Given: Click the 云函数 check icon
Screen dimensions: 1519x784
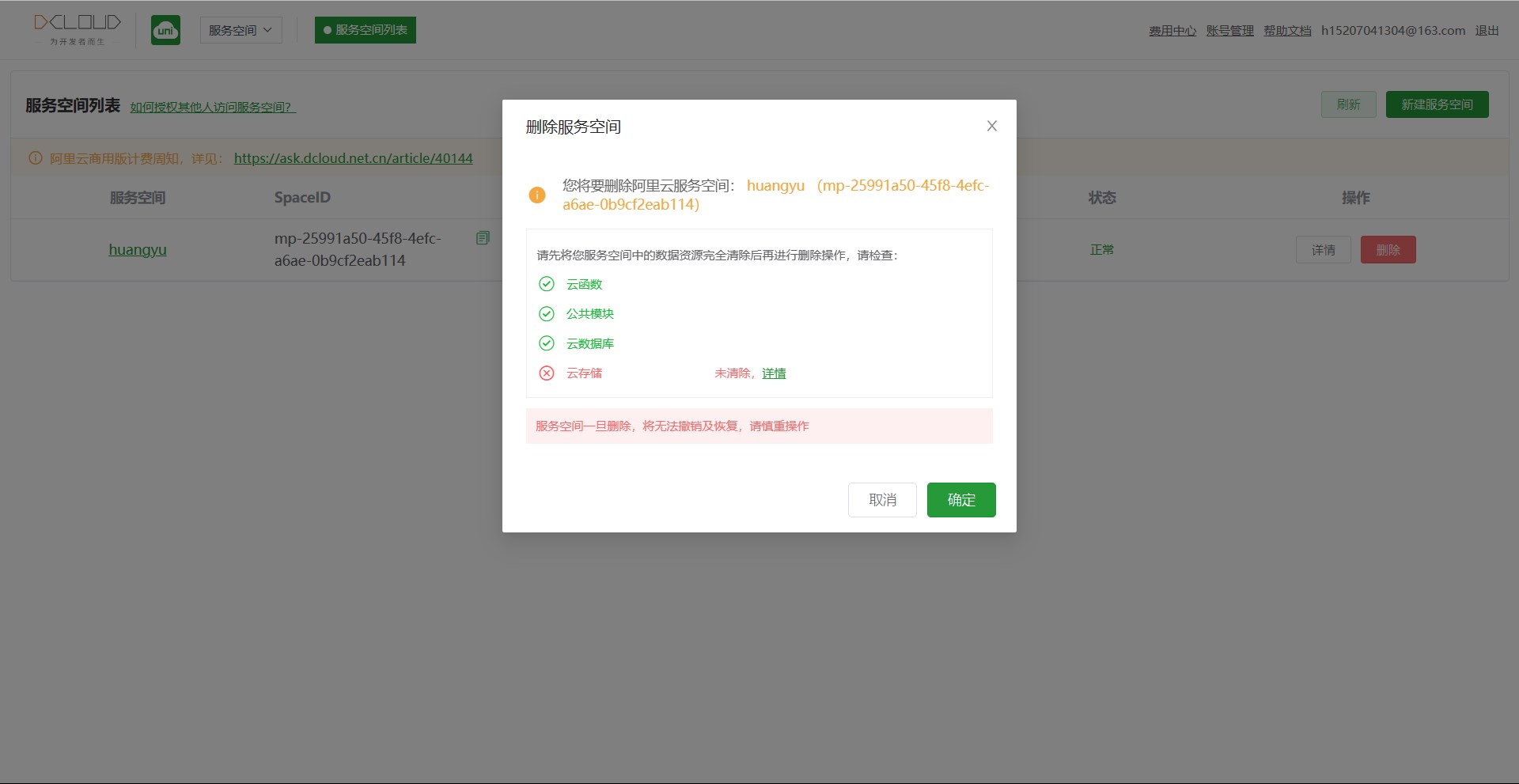Looking at the screenshot, I should point(547,284).
